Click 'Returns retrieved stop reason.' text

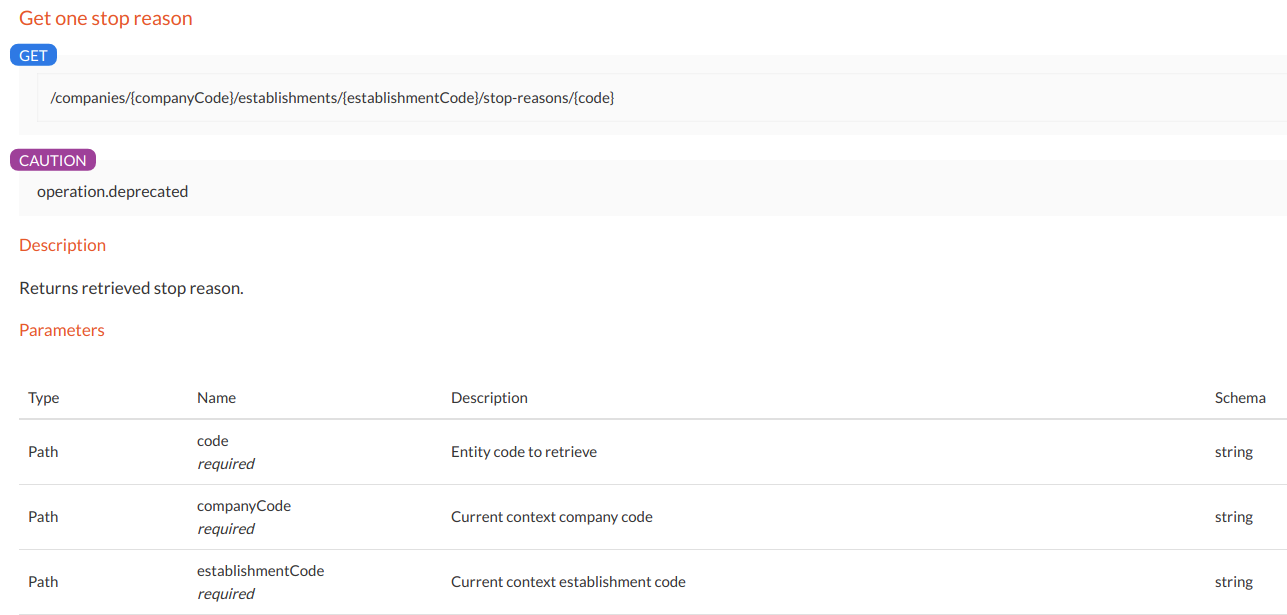tap(131, 288)
